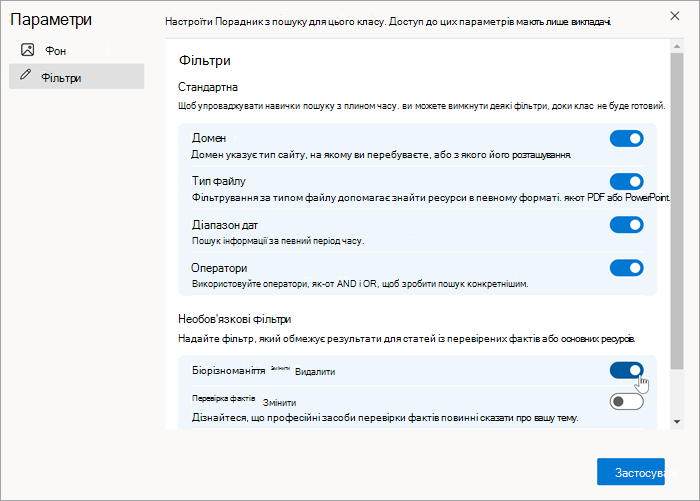Click the Необов'язкові фільтри heading

pos(234,319)
